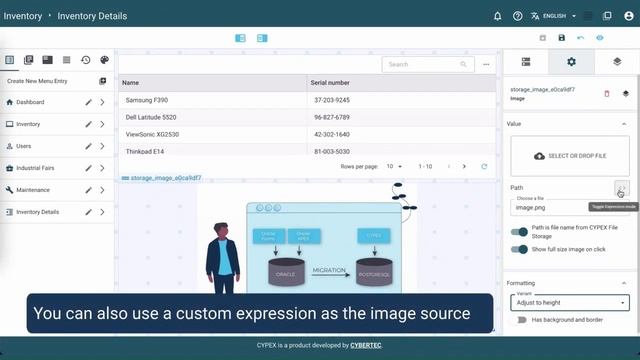Image resolution: width=640 pixels, height=360 pixels.
Task: Open table more options ellipsis
Action: [x=486, y=64]
